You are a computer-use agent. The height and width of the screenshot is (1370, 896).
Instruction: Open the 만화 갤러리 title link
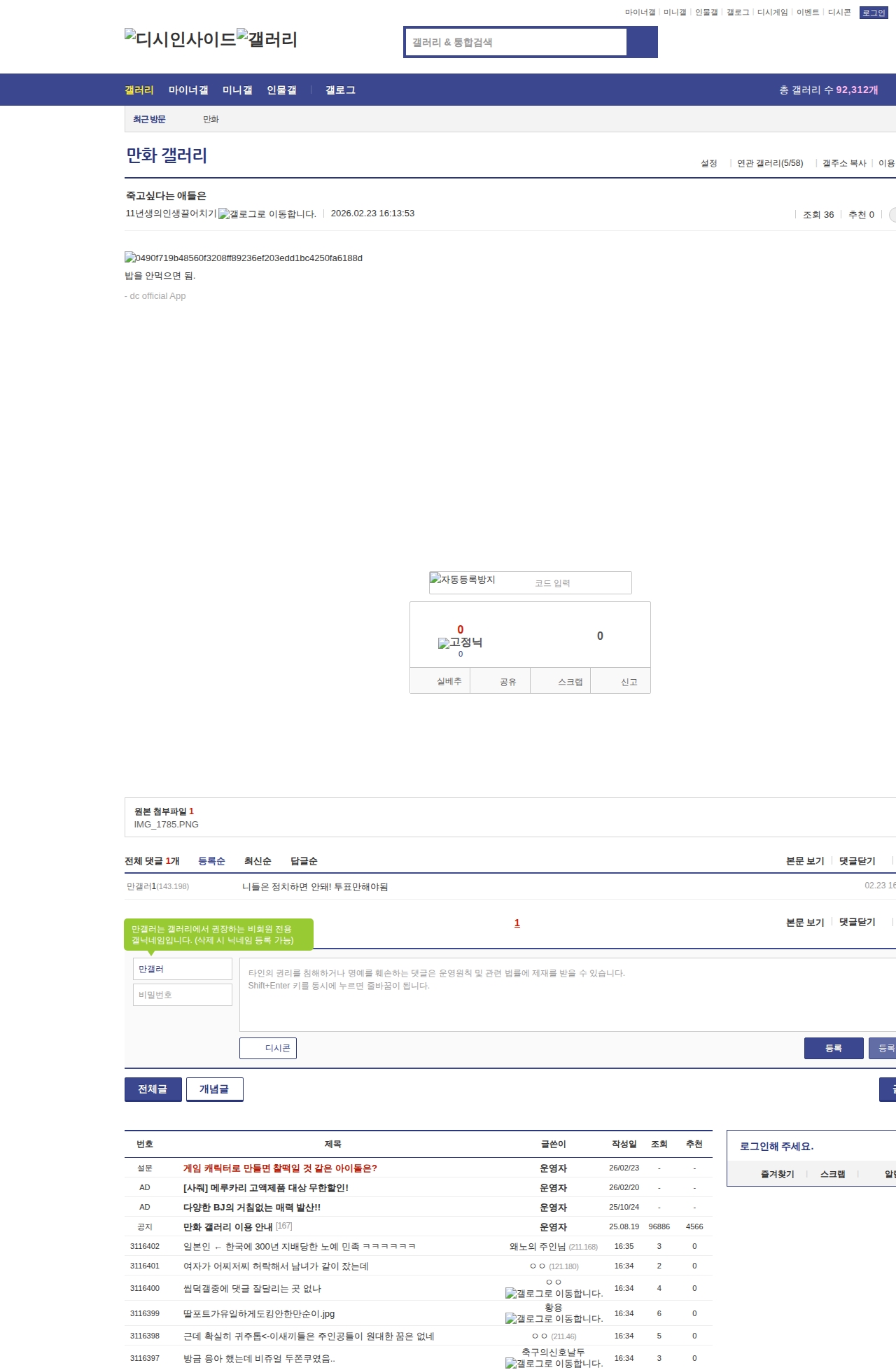tap(167, 155)
